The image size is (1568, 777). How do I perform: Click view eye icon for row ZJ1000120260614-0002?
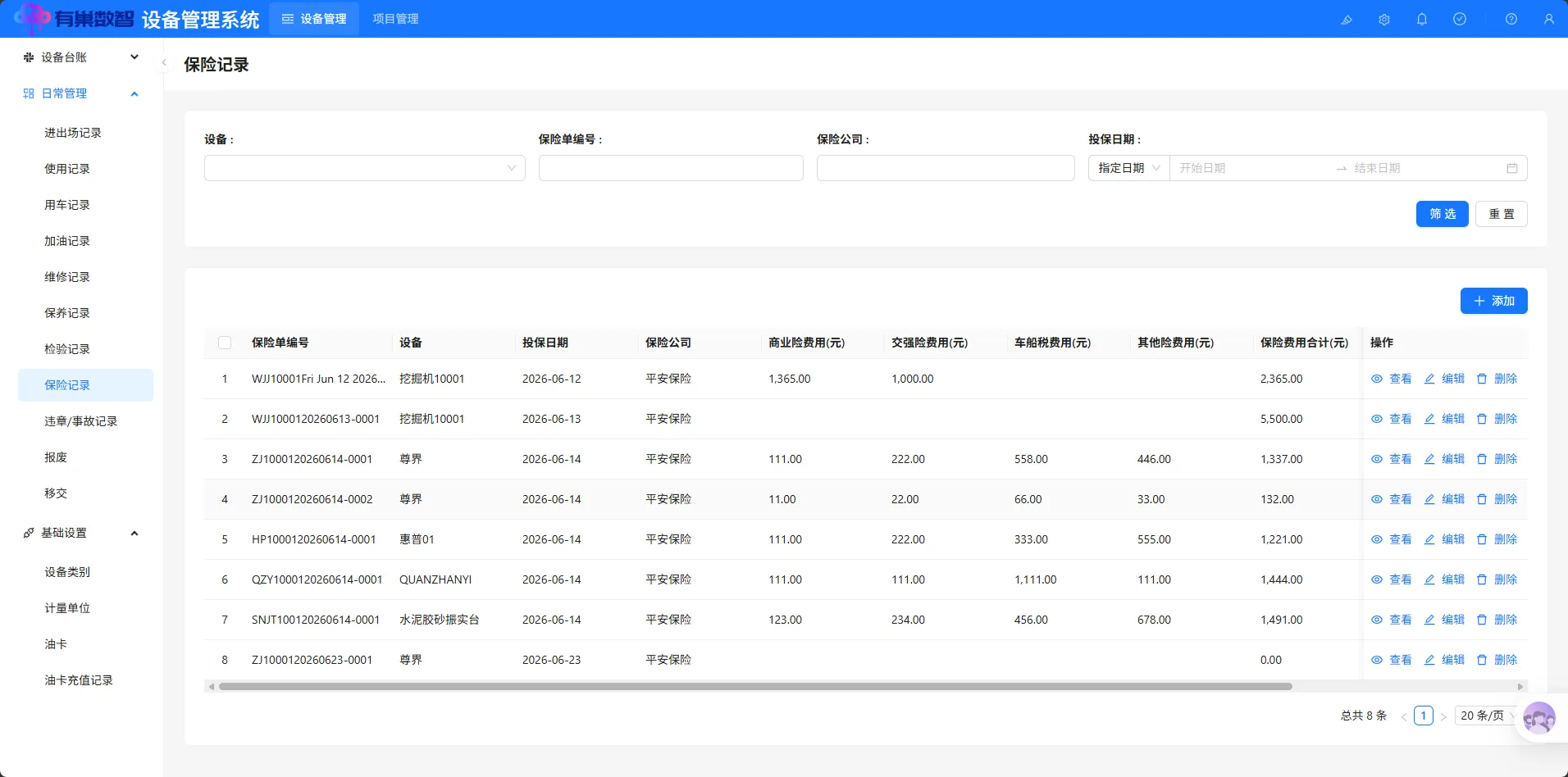[x=1377, y=499]
